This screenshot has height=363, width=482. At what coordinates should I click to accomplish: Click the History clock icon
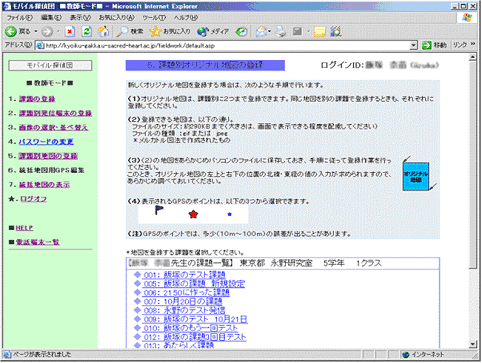[x=241, y=31]
